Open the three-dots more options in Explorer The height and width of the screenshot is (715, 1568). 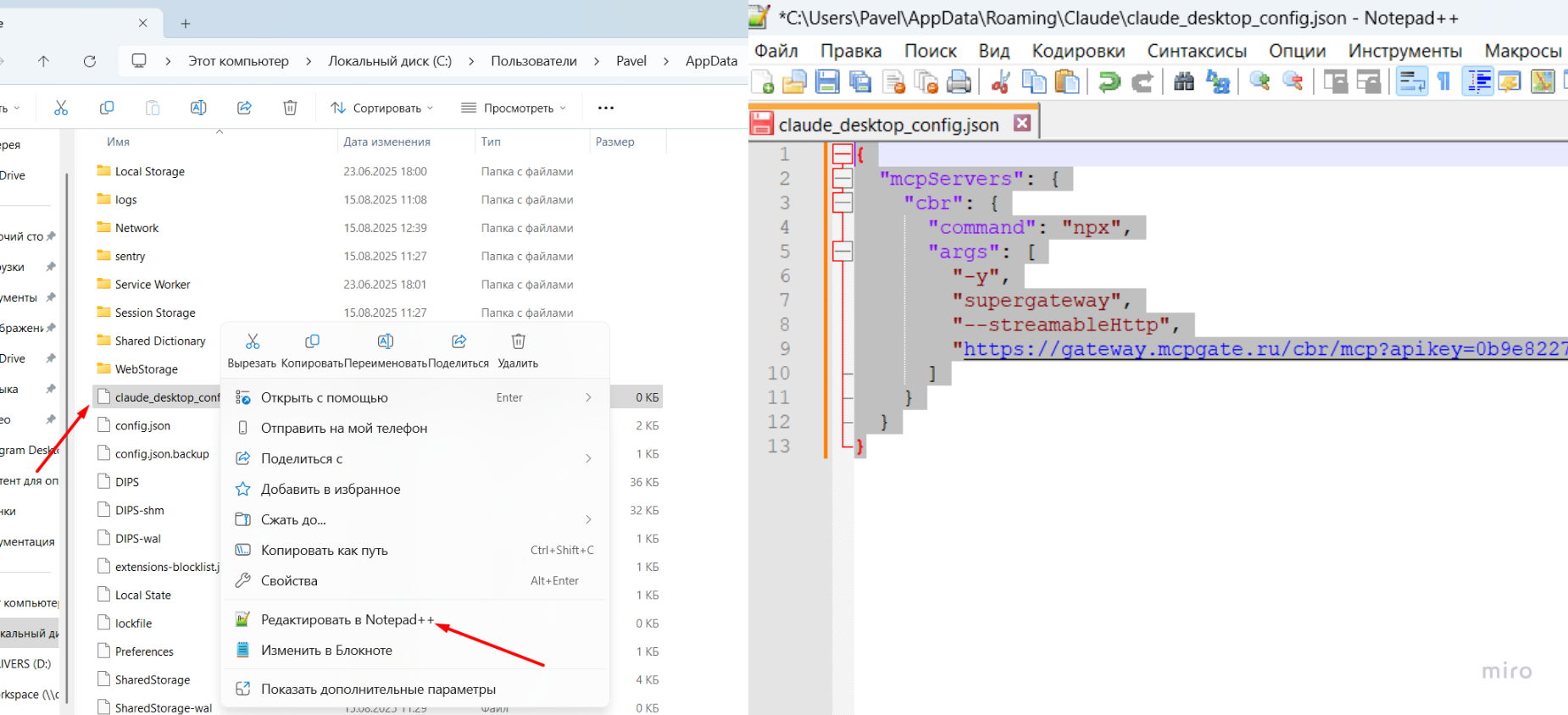tap(606, 108)
